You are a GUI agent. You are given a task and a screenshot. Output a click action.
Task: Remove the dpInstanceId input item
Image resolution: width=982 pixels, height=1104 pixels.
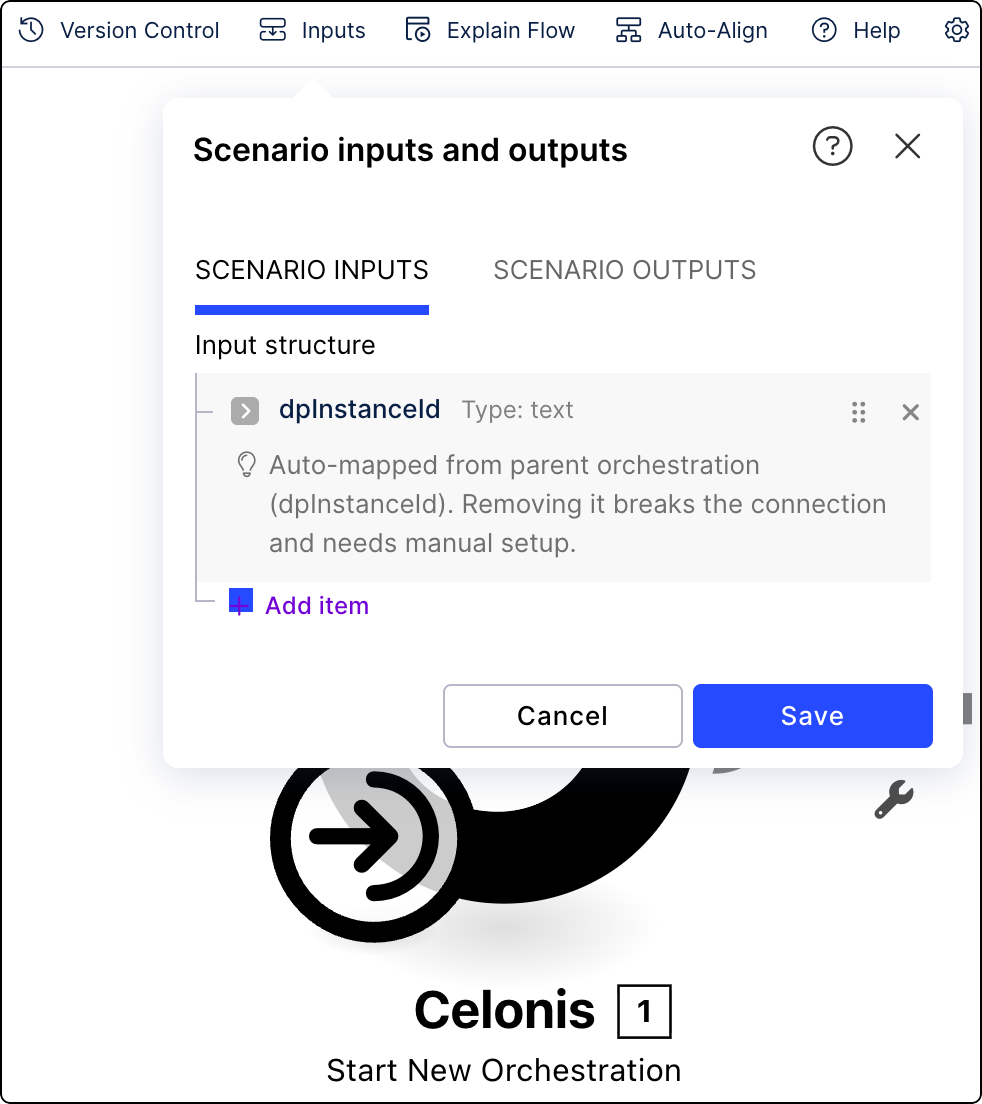tap(910, 412)
